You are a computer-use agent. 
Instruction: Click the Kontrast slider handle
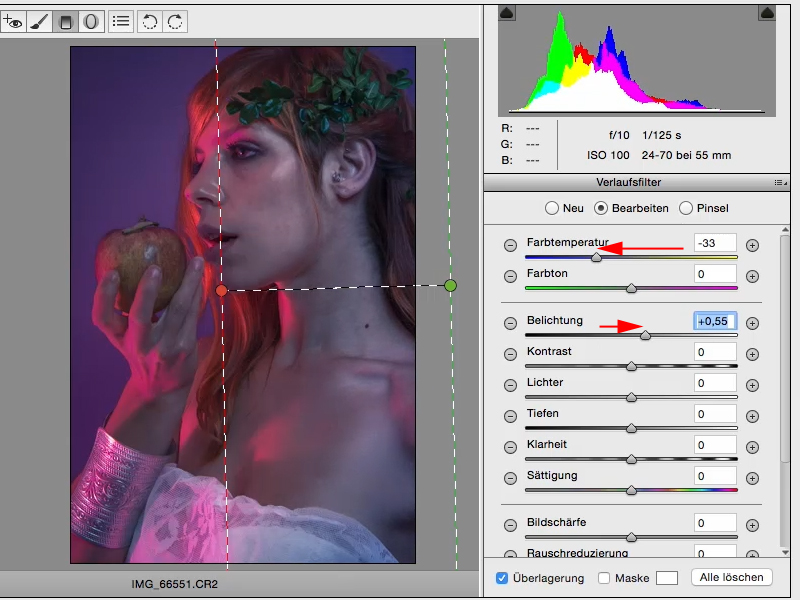(x=631, y=366)
